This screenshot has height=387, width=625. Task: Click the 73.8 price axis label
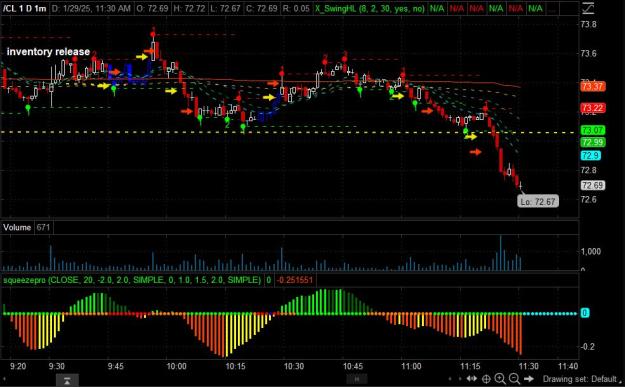(x=589, y=24)
